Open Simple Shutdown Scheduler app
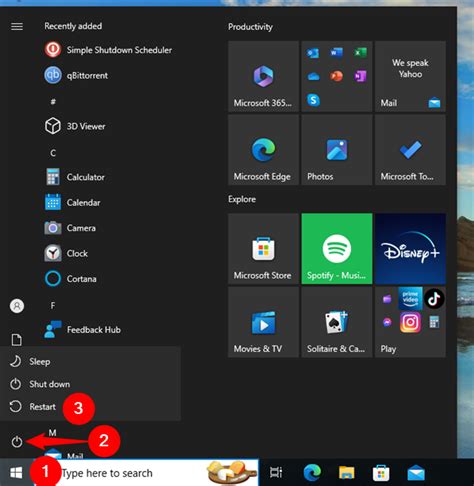Image resolution: width=474 pixels, height=486 pixels. (109, 50)
